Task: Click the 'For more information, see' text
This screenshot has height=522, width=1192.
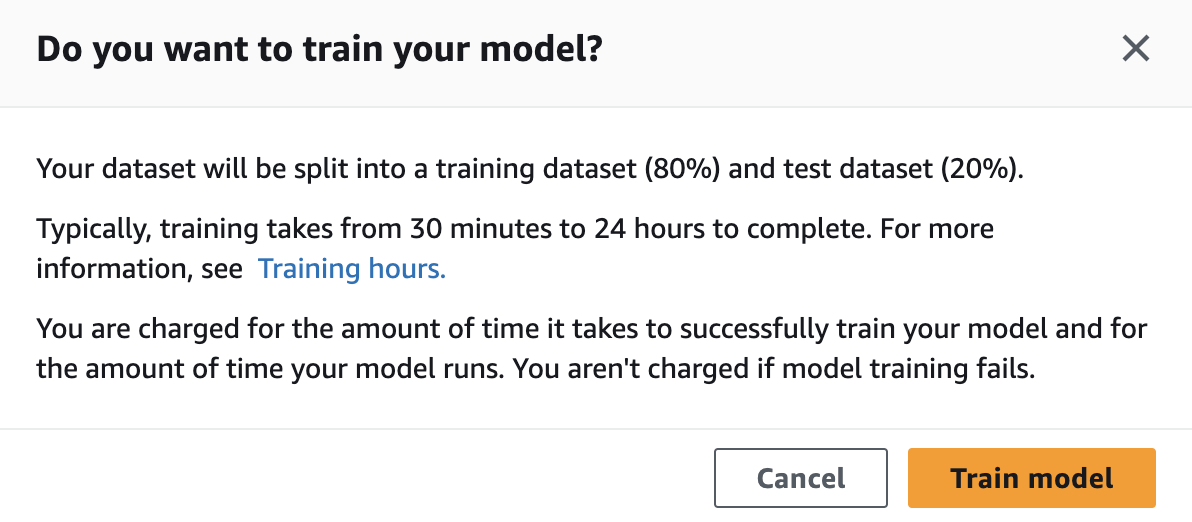Action: point(515,248)
